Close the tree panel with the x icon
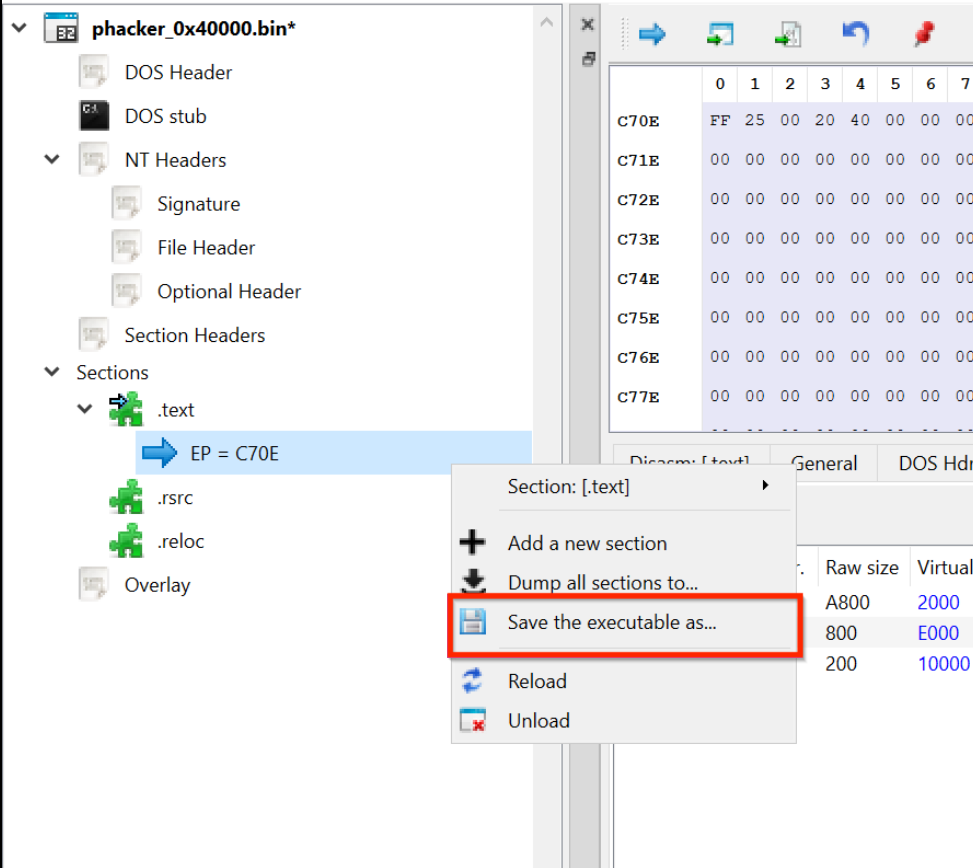This screenshot has height=868, width=973. tap(588, 24)
